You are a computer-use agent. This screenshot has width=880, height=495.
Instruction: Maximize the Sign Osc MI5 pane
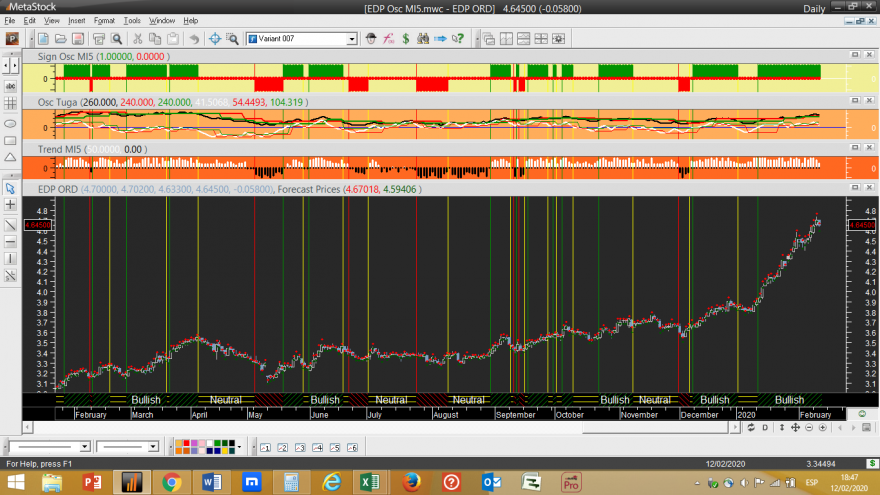(855, 54)
